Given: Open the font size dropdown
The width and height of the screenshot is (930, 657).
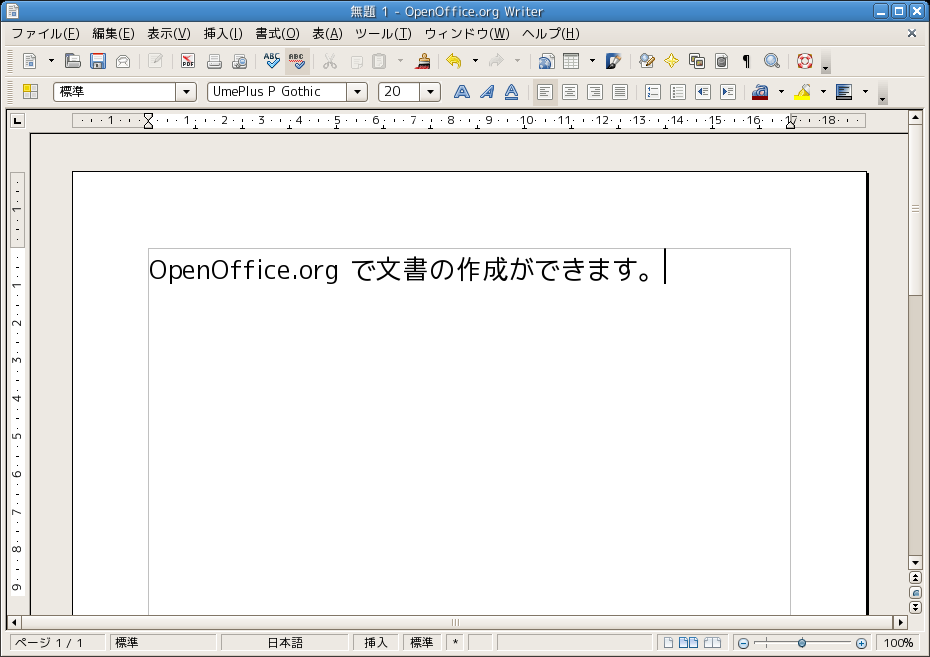Looking at the screenshot, I should coord(430,92).
